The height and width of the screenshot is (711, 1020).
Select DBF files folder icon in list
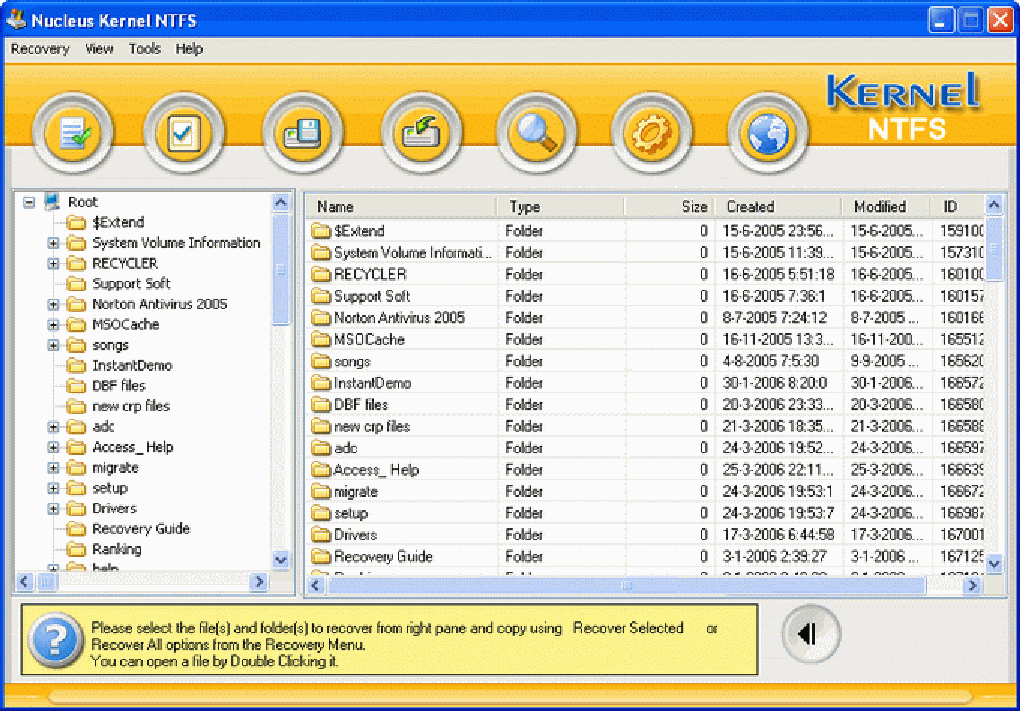[321, 405]
